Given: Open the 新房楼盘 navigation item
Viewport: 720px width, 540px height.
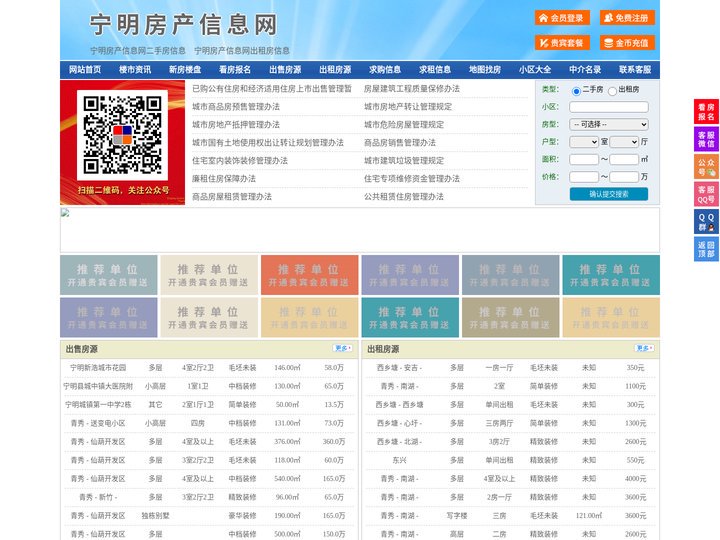Looking at the screenshot, I should (185, 70).
